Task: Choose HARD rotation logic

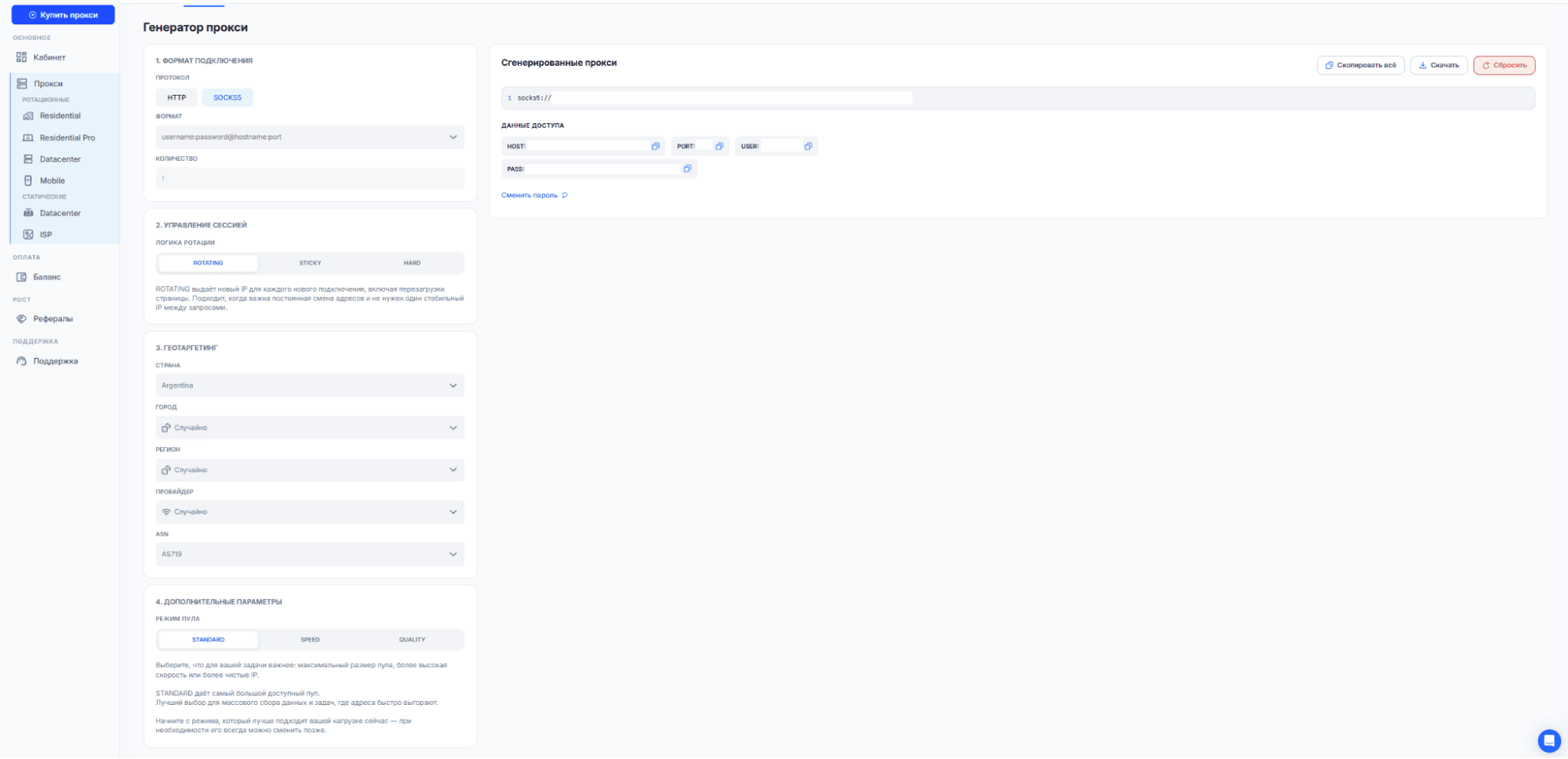Action: click(x=412, y=263)
